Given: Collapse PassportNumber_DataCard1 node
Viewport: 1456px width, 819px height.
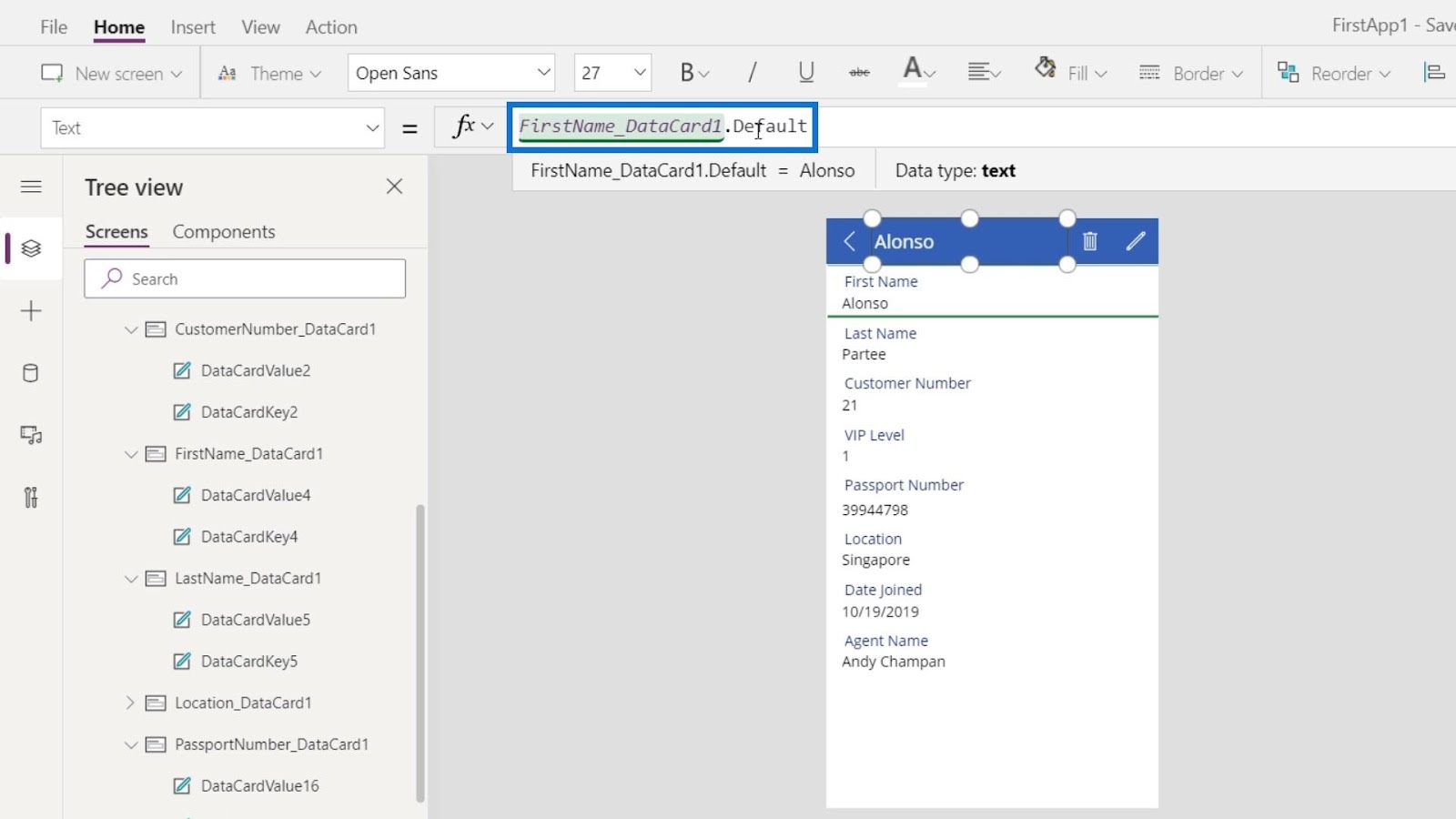Looking at the screenshot, I should point(131,744).
